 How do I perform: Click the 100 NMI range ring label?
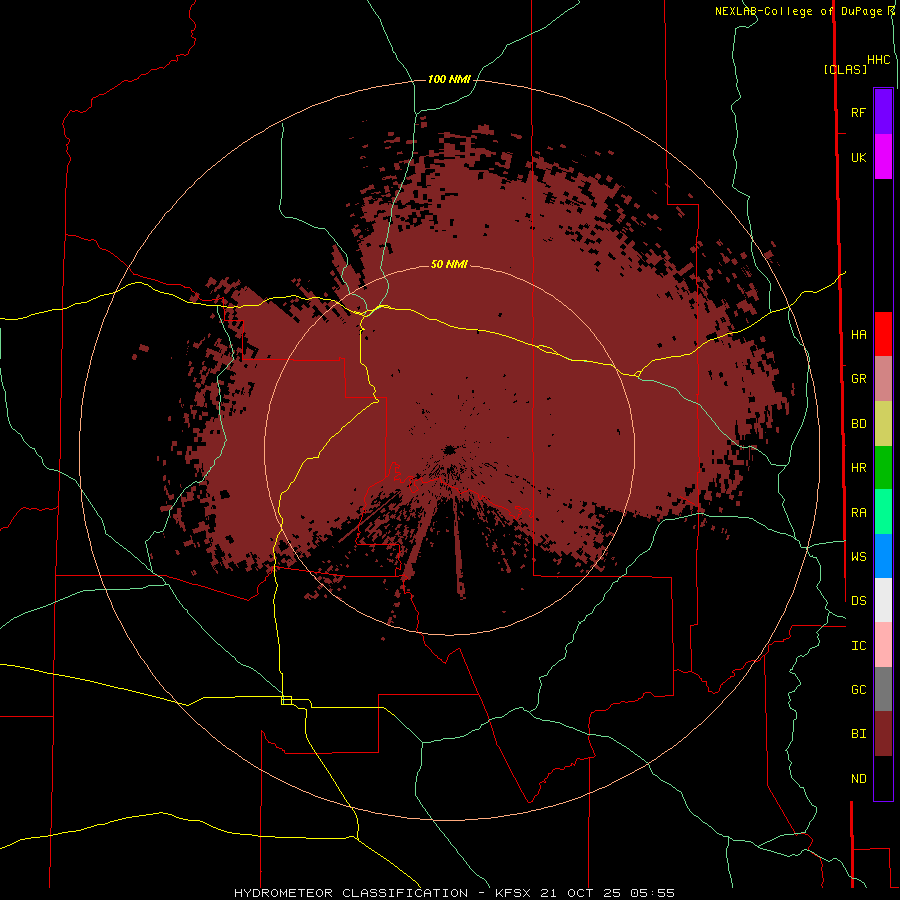click(449, 79)
